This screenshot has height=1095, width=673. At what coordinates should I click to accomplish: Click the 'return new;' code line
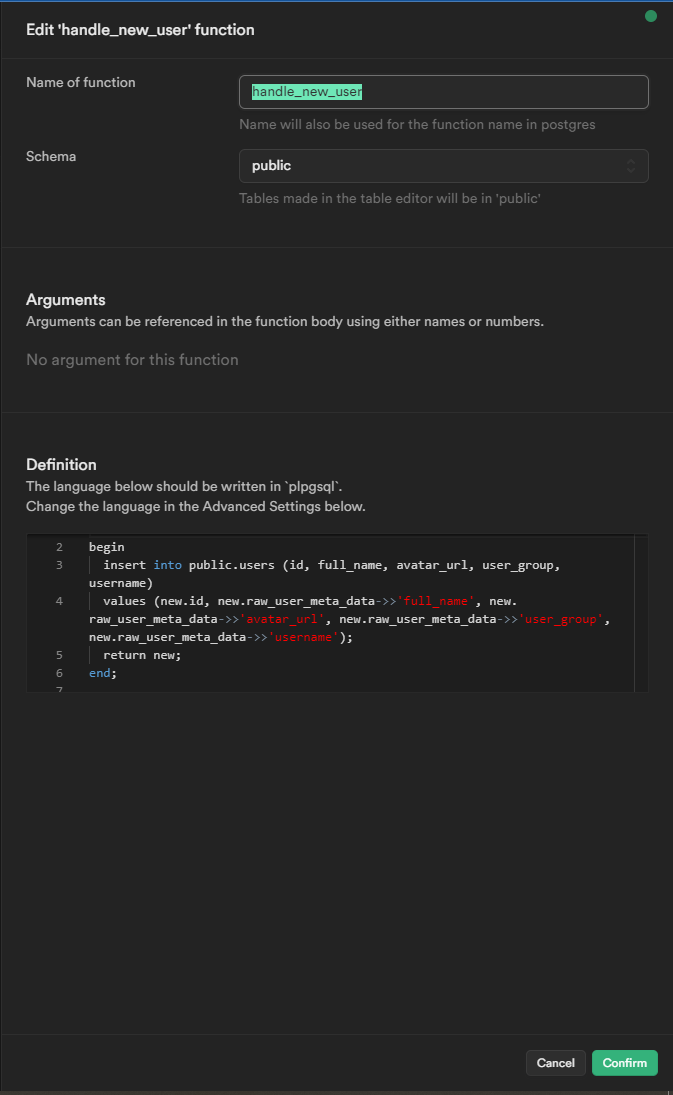(x=142, y=655)
